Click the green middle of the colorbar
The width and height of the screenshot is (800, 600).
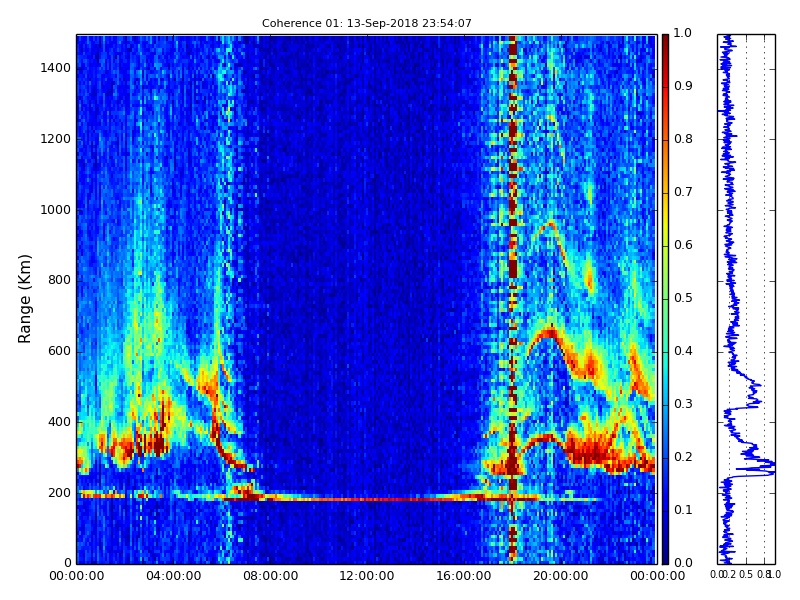click(665, 298)
